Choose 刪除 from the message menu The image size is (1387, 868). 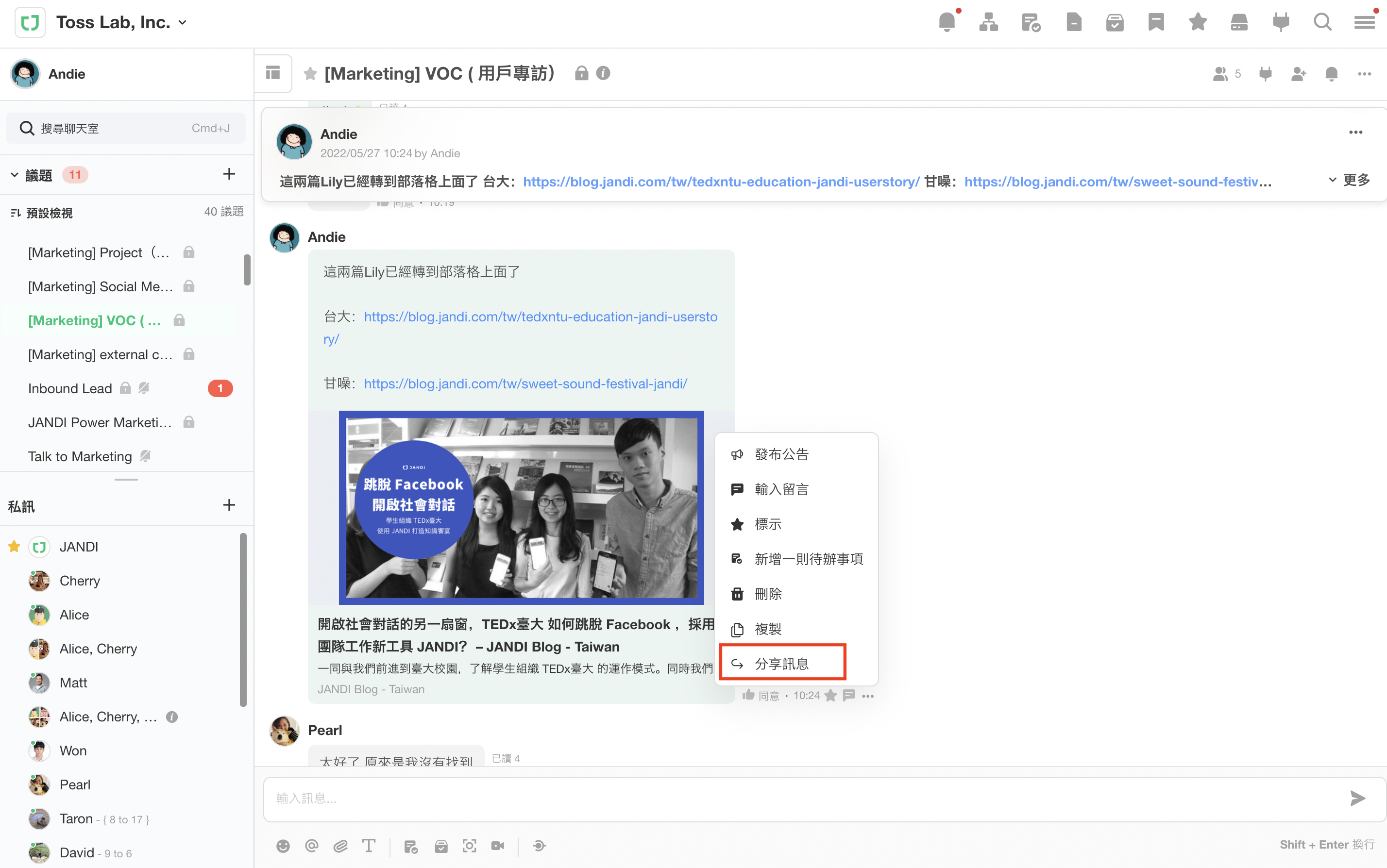coord(768,594)
